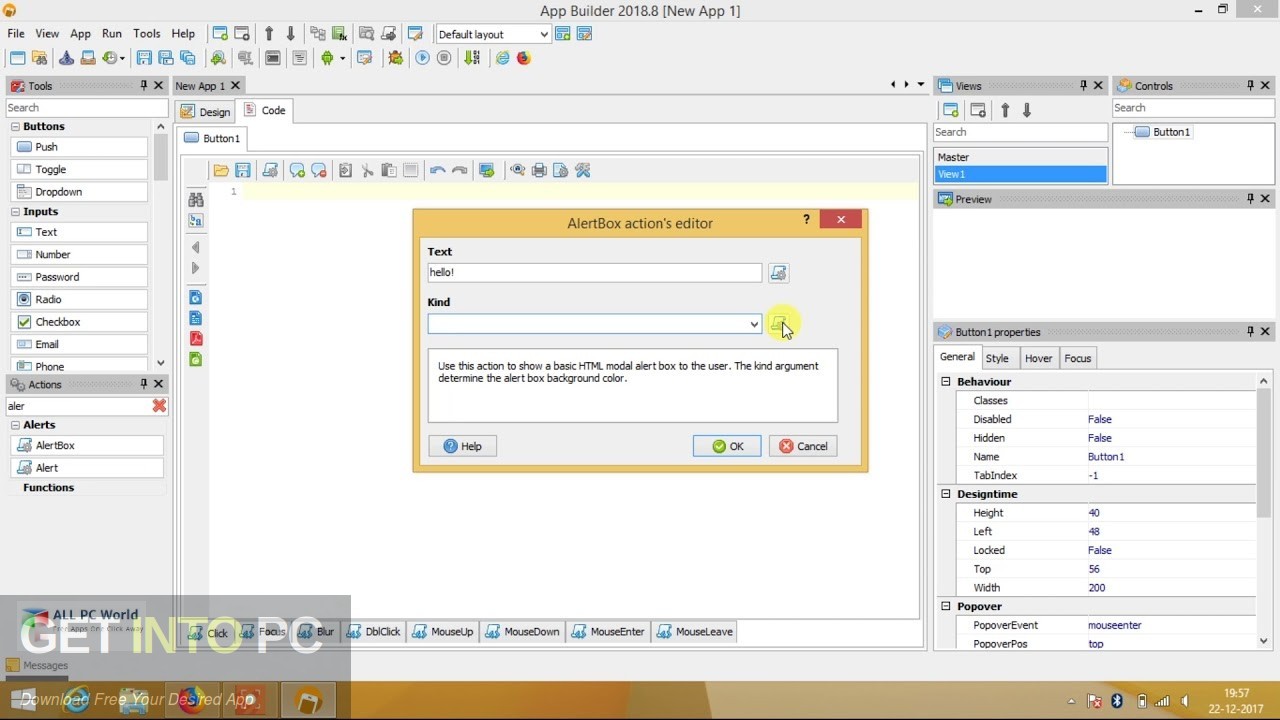Collapse the Designtime properties section
The width and height of the screenshot is (1280, 720).
coord(946,494)
